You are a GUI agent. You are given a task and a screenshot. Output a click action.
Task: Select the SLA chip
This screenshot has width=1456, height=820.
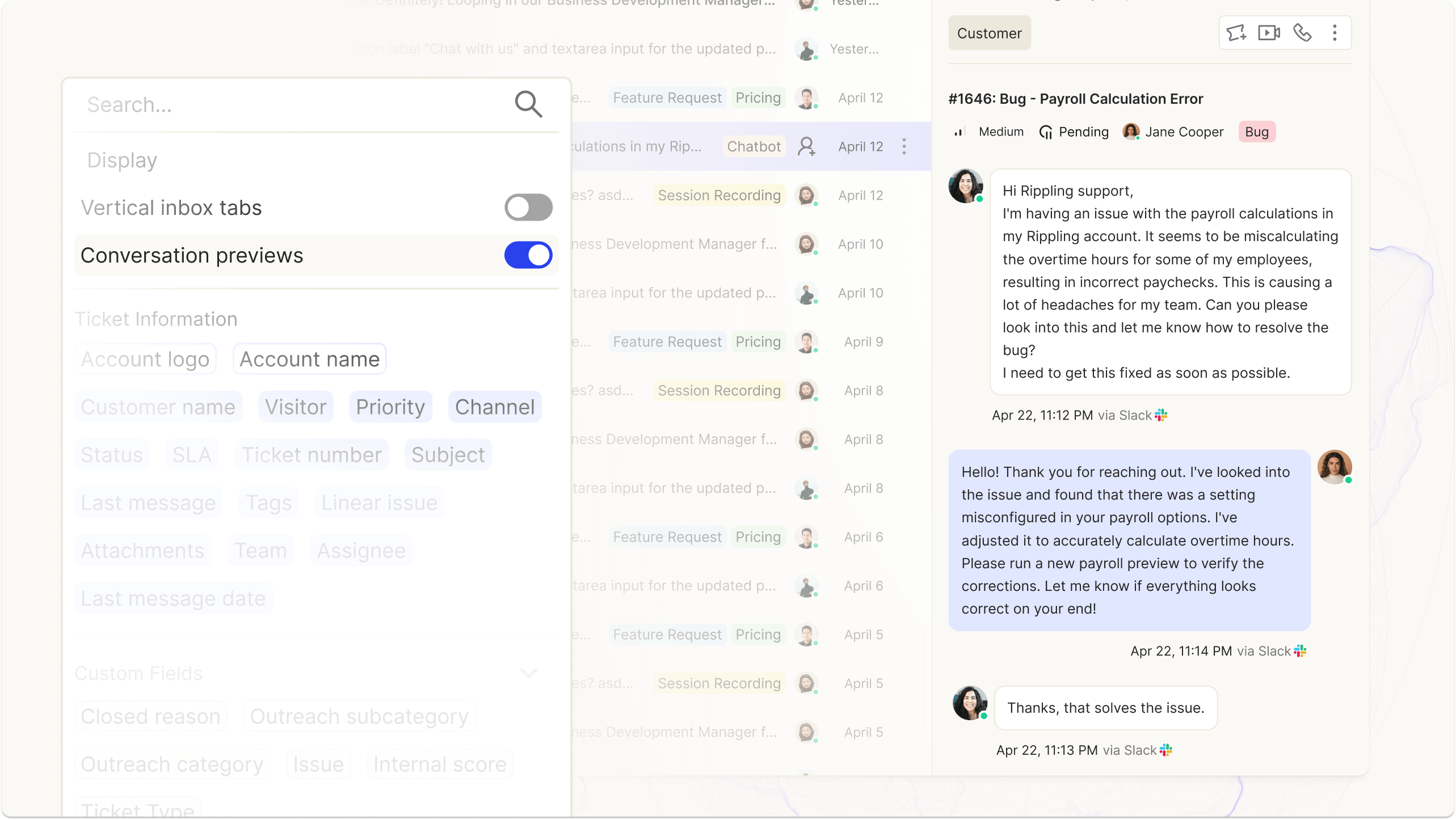click(192, 454)
